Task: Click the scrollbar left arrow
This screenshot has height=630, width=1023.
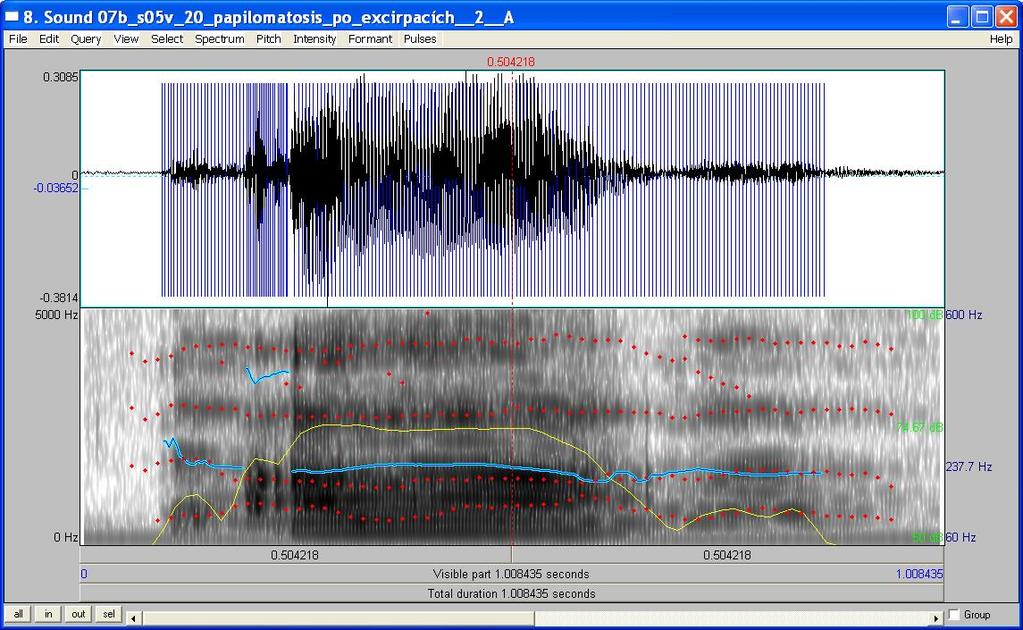Action: click(133, 618)
